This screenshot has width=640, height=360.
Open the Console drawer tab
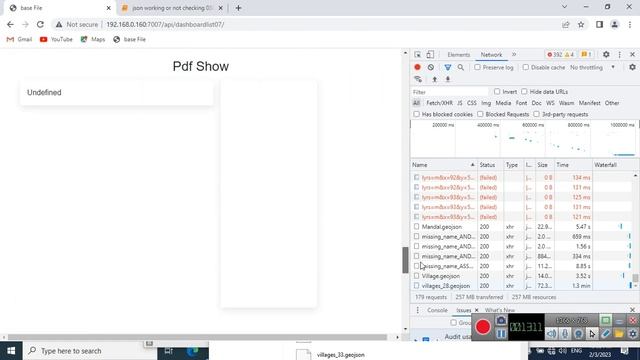(437, 310)
